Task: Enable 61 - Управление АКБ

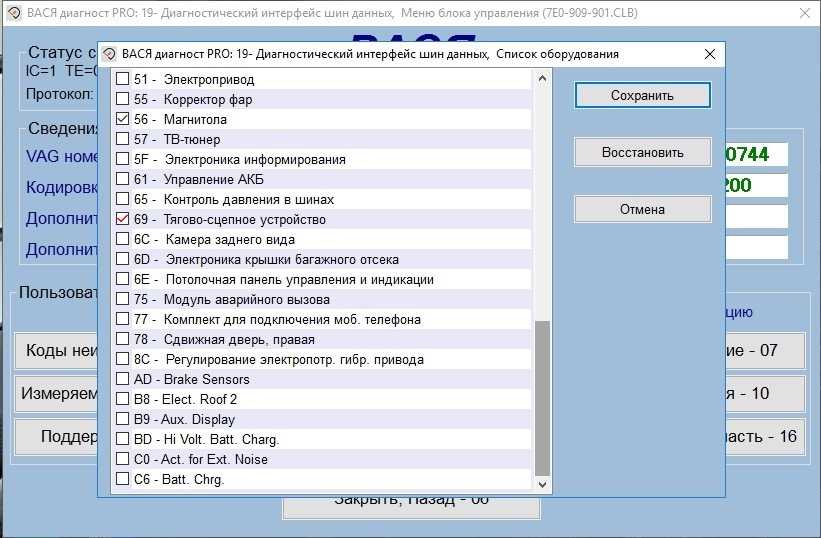Action: (x=122, y=179)
